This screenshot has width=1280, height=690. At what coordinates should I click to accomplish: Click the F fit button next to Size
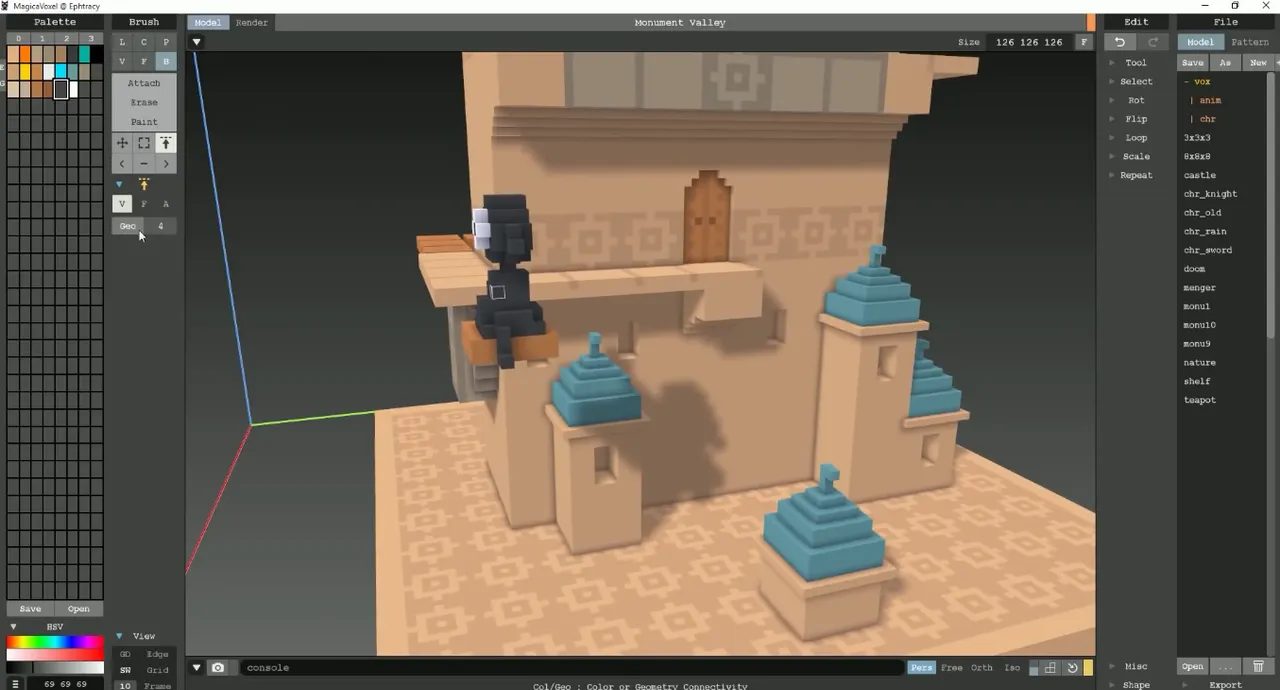(x=1083, y=42)
